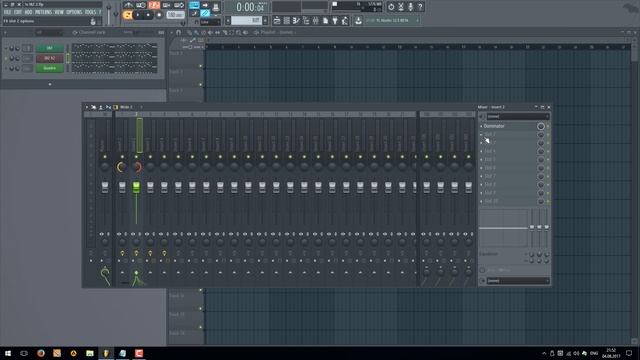Mute Track 15 via its green LED in Playlist
This screenshot has width=640, height=360.
[200, 327]
